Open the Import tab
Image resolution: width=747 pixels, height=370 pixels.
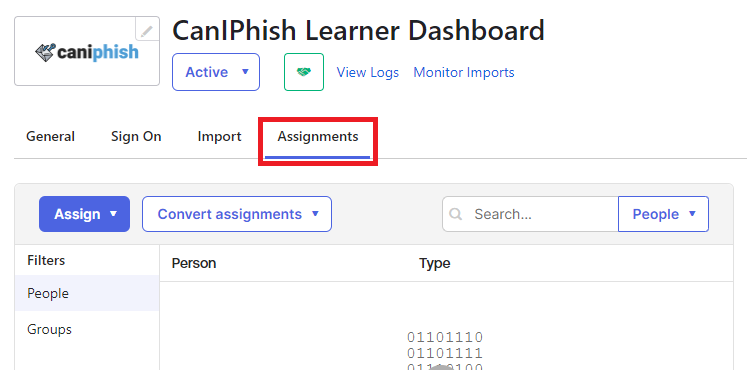coord(219,137)
